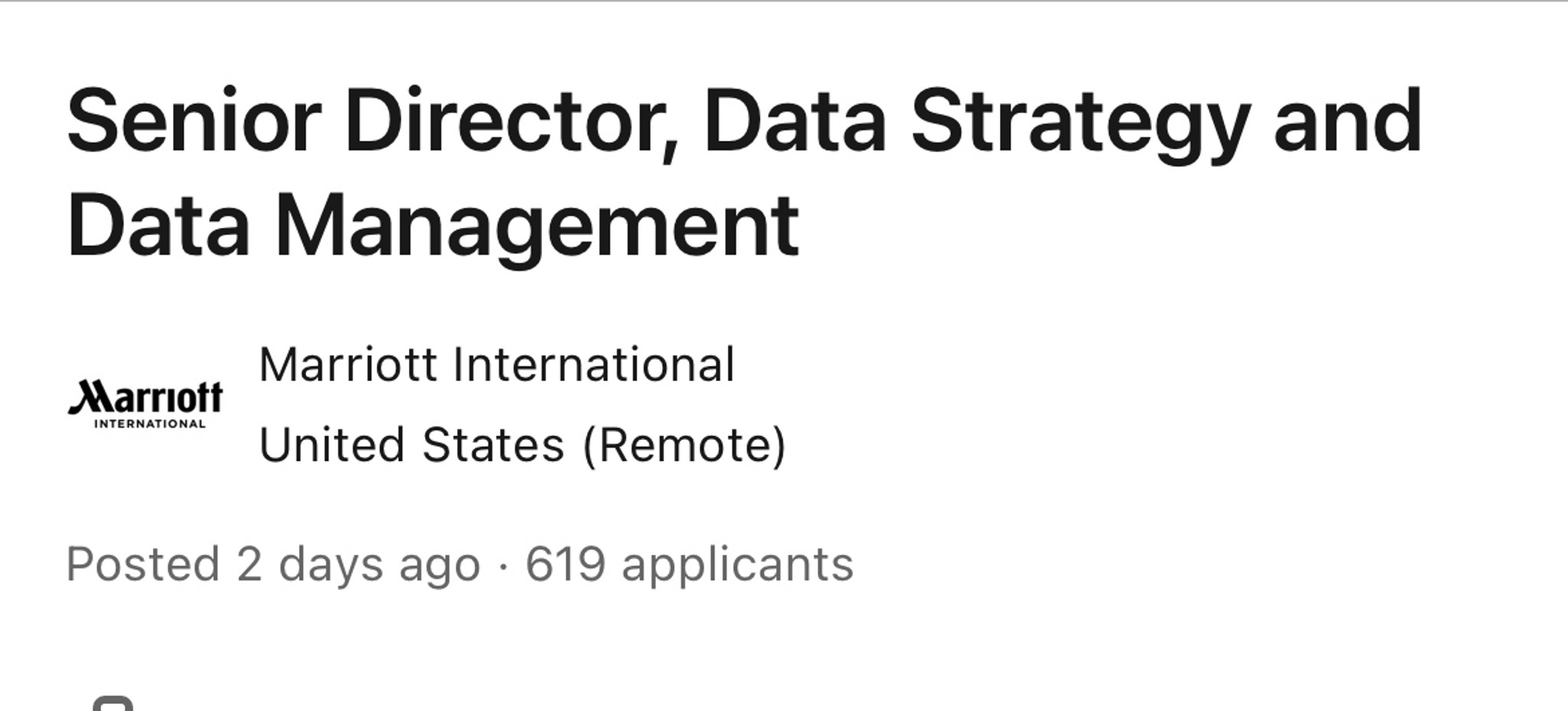Click the '(Remote)' label
The width and height of the screenshot is (1568, 711).
(x=684, y=445)
